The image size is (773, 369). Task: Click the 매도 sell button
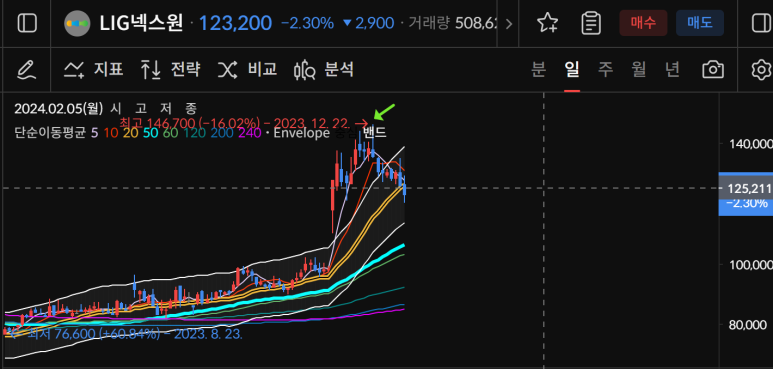click(700, 23)
